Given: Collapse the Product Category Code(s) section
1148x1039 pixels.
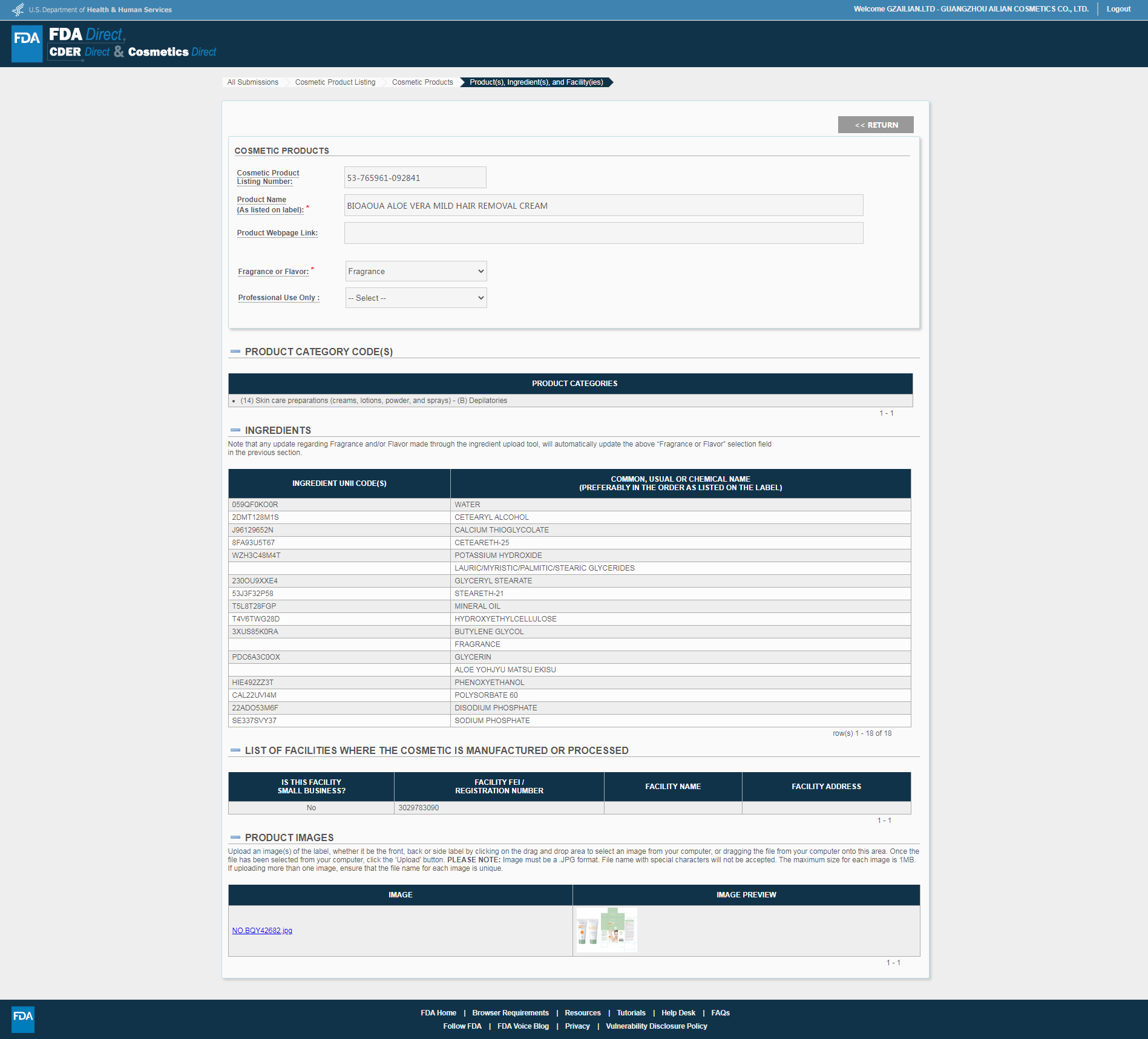Looking at the screenshot, I should [x=235, y=352].
